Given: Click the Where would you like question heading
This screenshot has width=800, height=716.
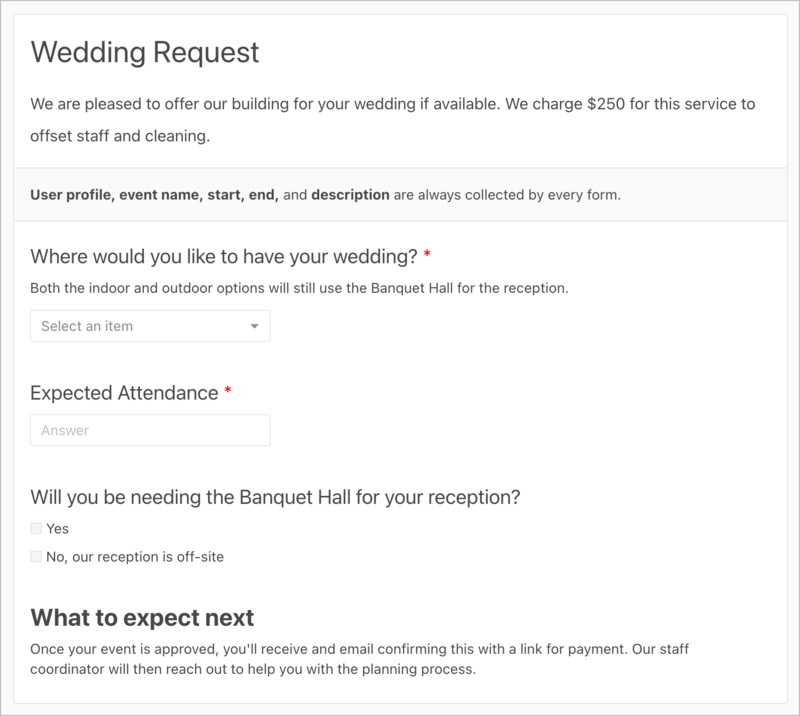Looking at the screenshot, I should point(220,256).
